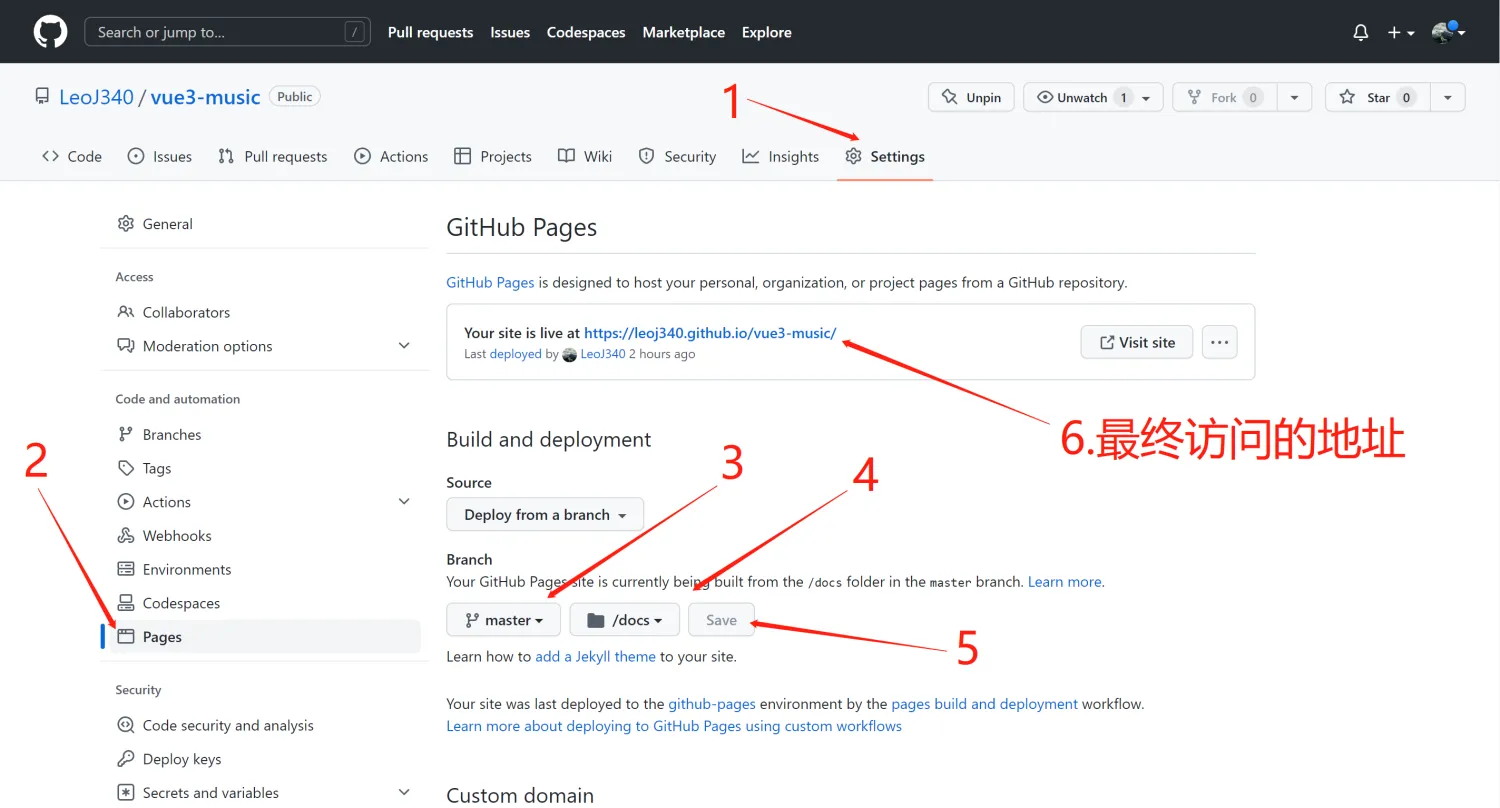
Task: Open the Environments settings
Action: pyautogui.click(x=186, y=569)
